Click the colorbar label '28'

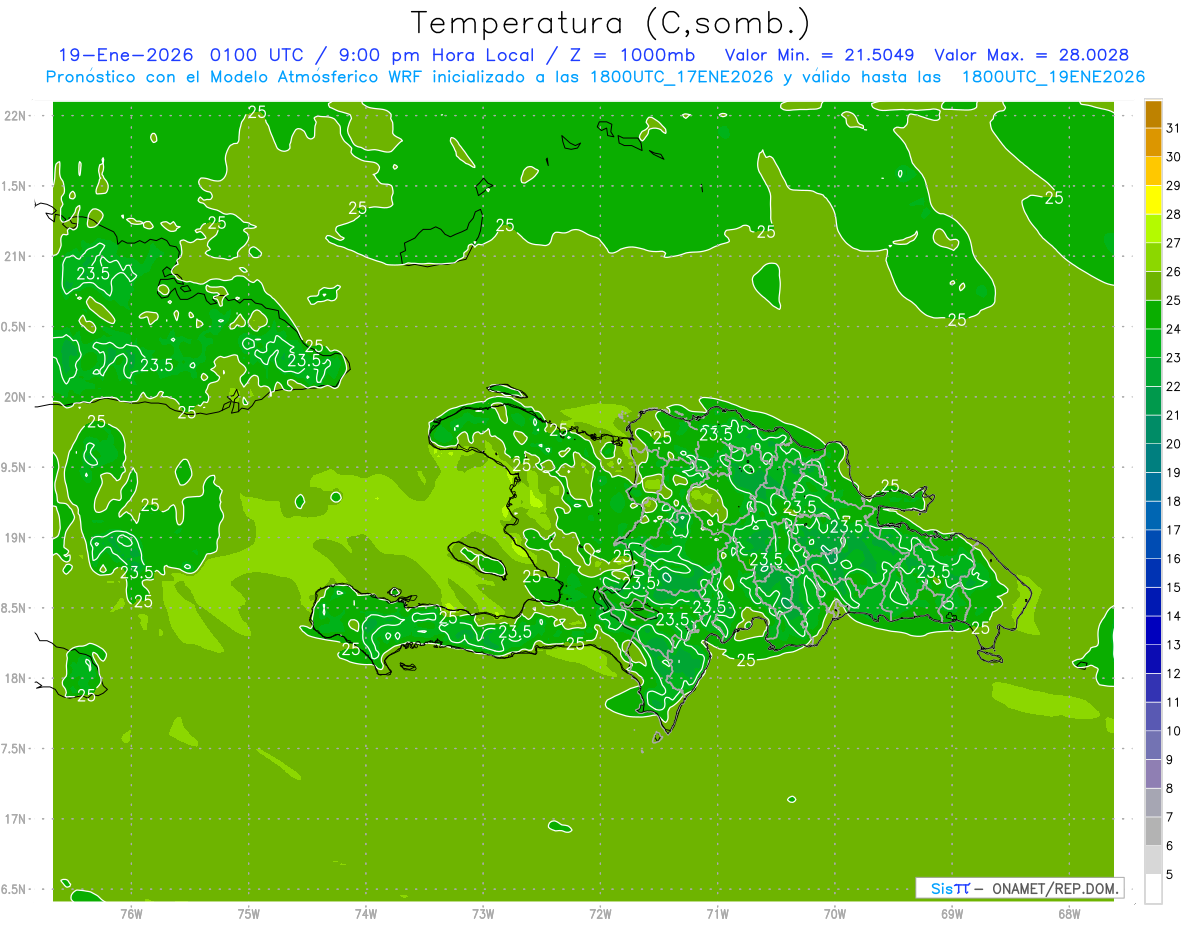point(1174,214)
